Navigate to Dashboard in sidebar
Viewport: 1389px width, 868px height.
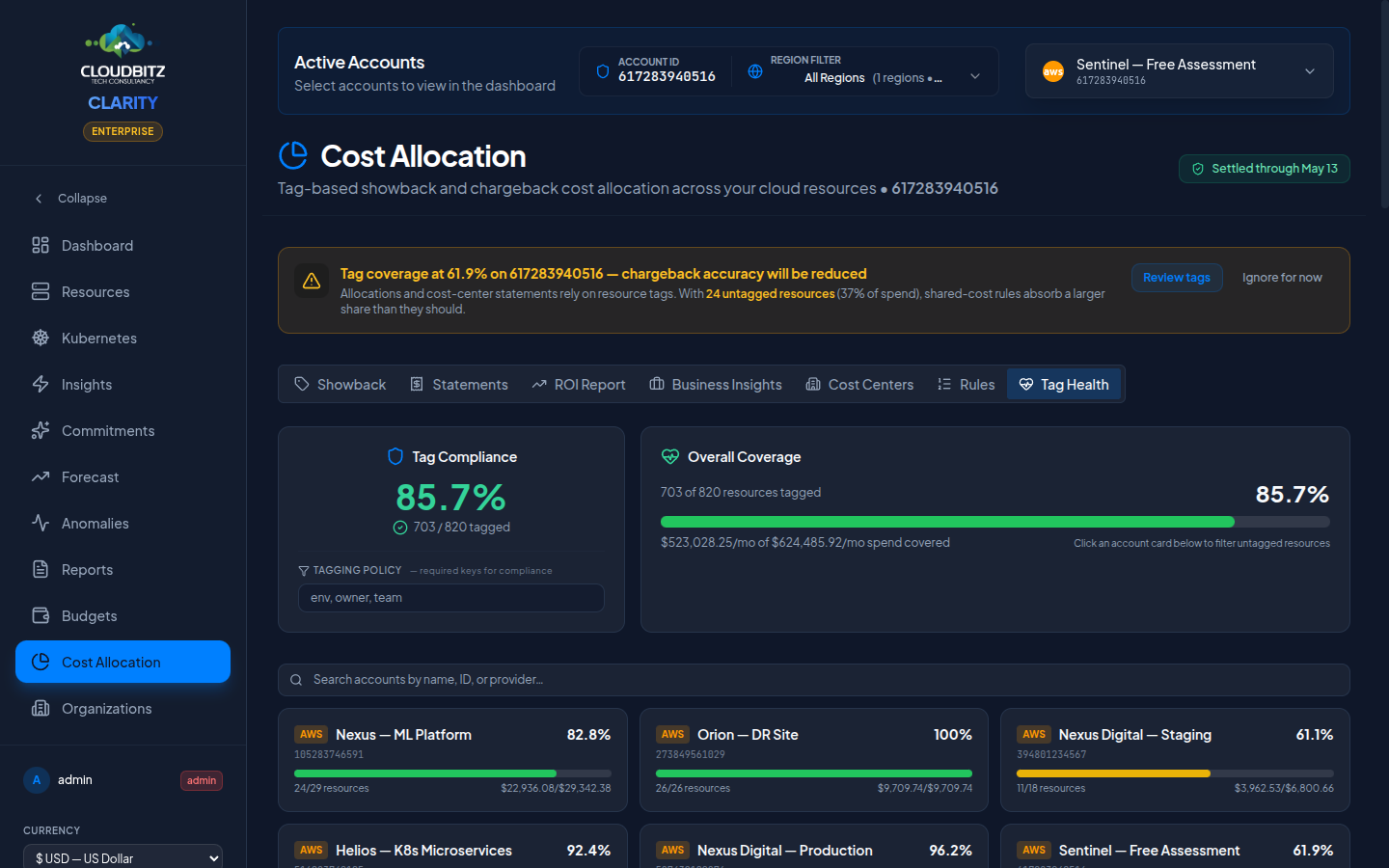point(123,245)
